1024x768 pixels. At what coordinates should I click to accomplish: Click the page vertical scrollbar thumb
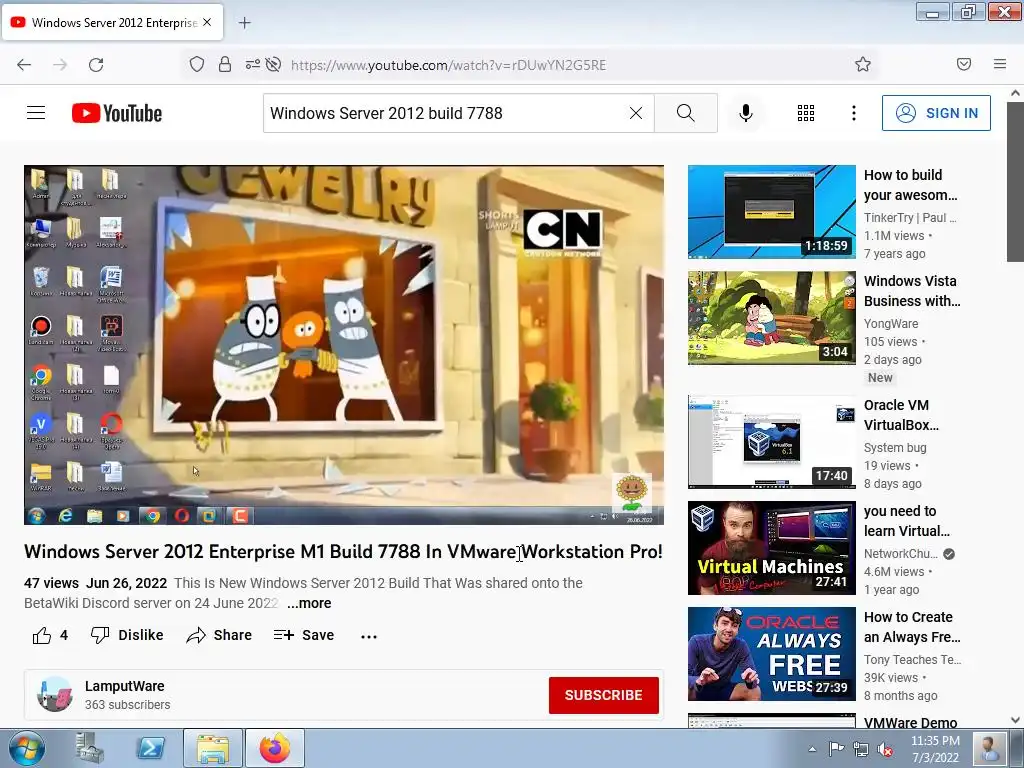click(x=1016, y=182)
